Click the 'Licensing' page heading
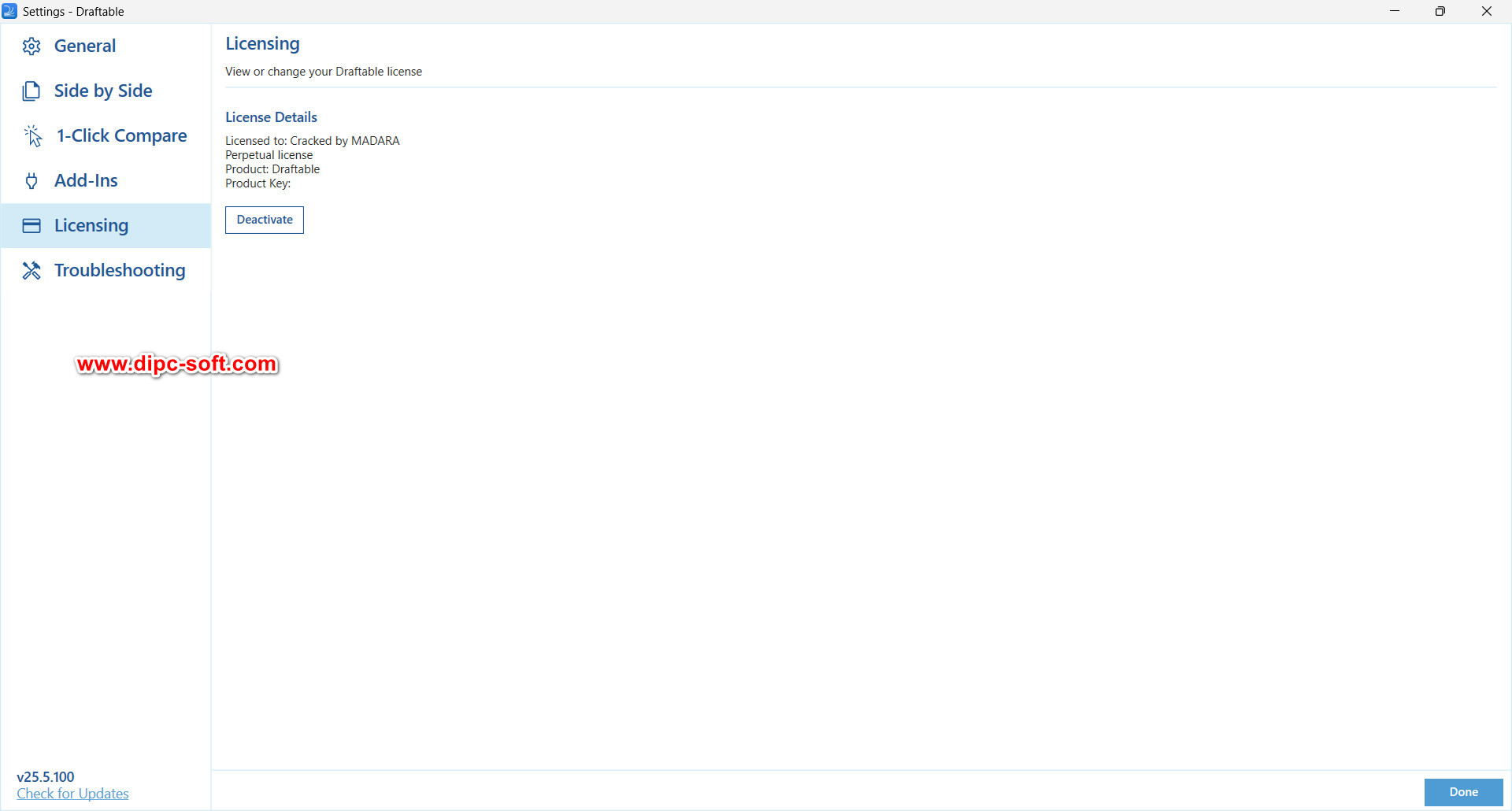Viewport: 1512px width, 811px height. pyautogui.click(x=262, y=44)
